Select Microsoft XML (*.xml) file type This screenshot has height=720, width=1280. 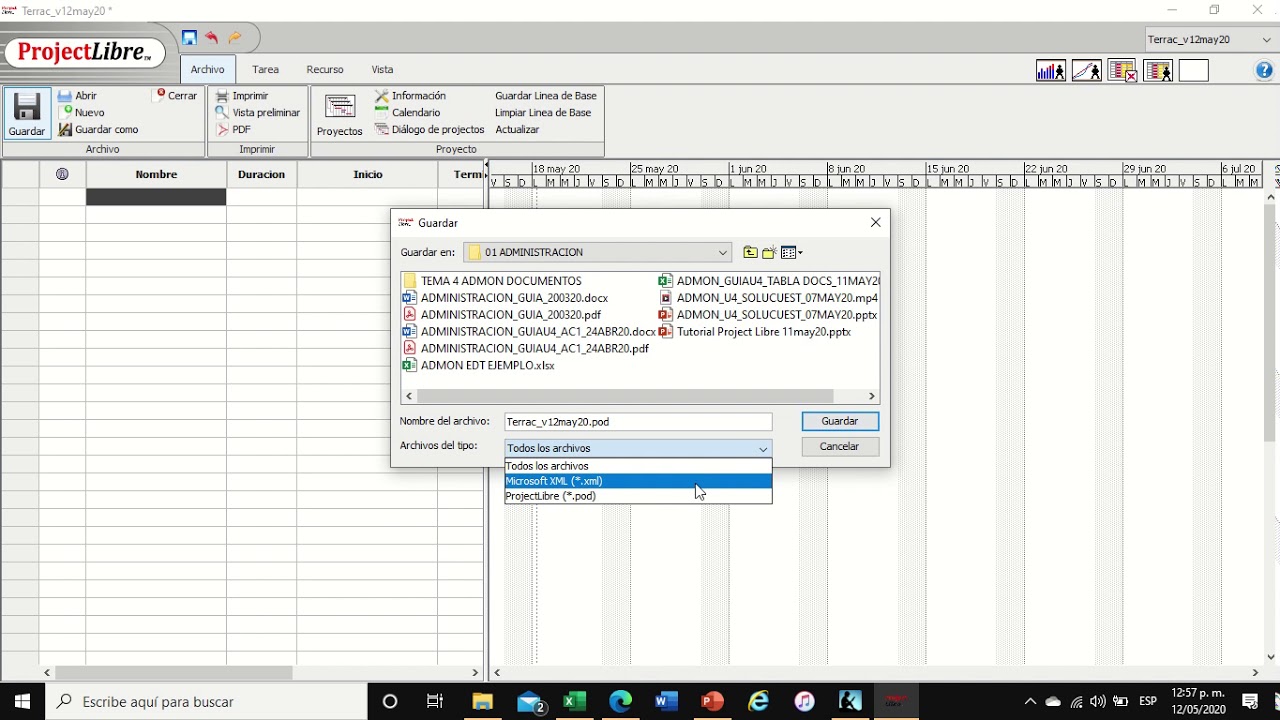click(638, 481)
